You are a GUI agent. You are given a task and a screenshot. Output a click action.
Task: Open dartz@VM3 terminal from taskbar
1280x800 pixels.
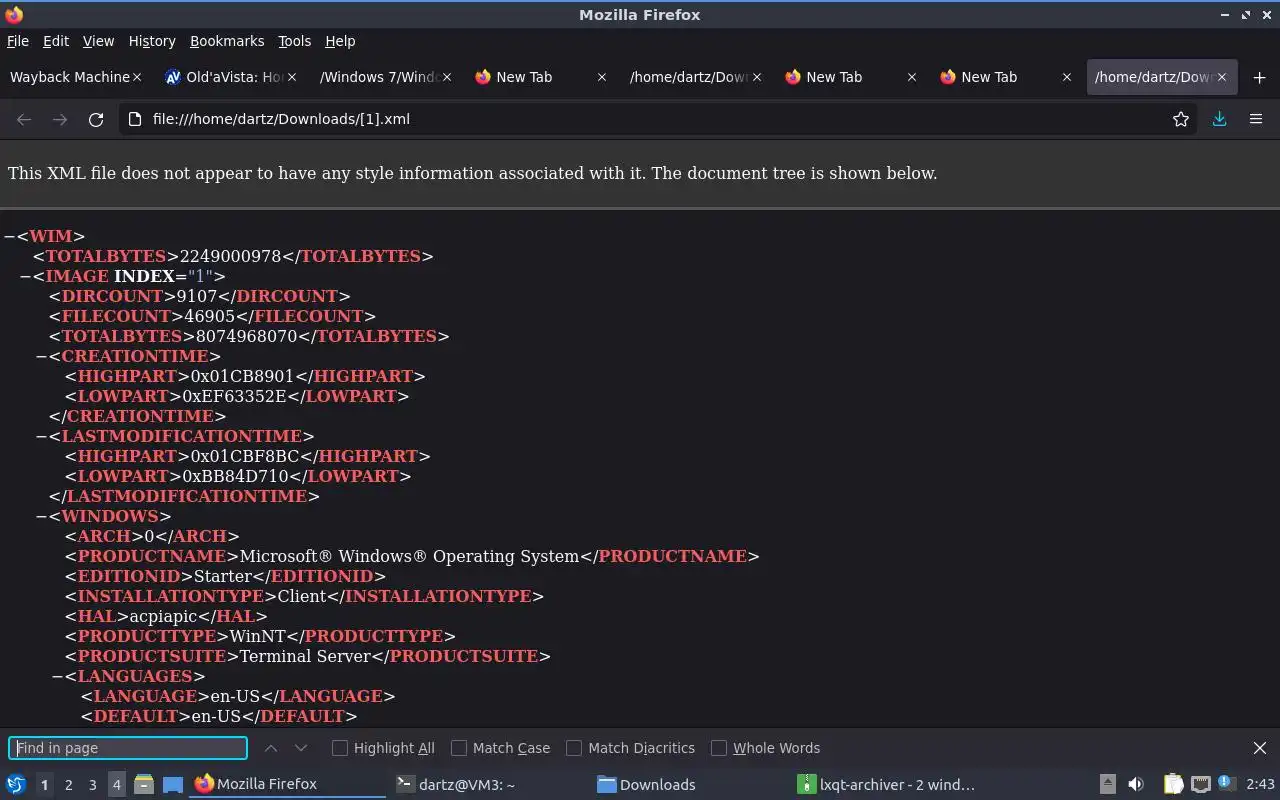488,785
